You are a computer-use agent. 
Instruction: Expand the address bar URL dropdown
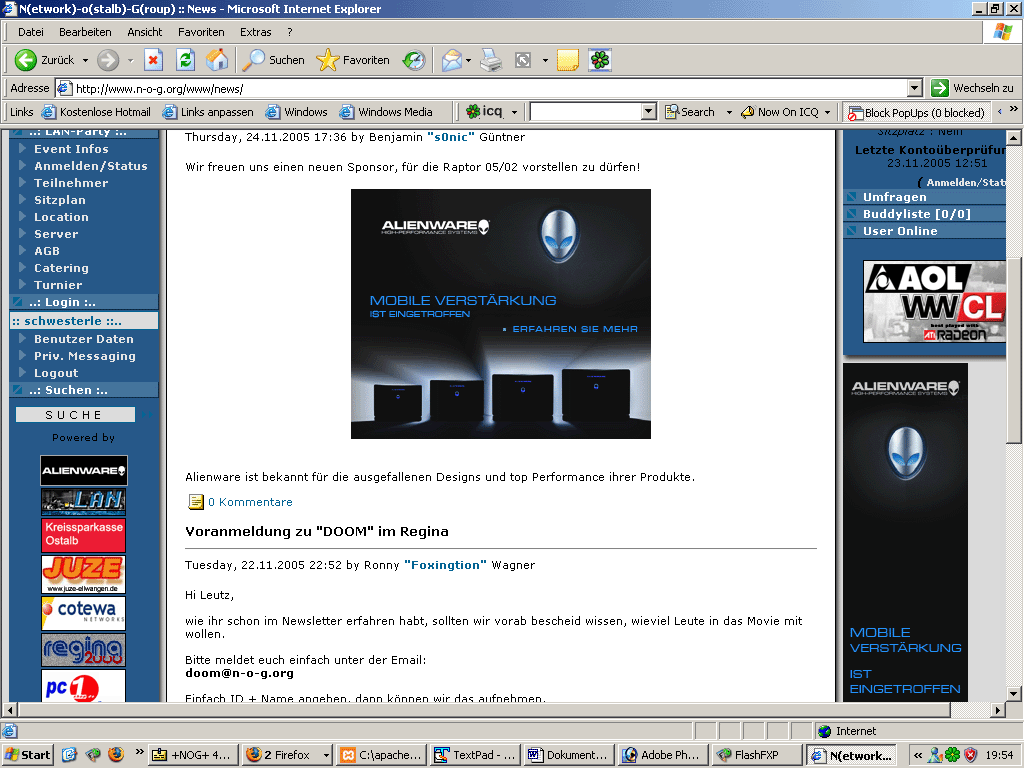click(x=914, y=88)
